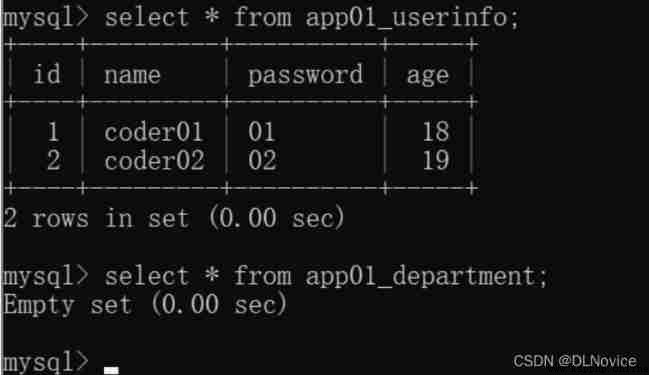Click age value 18

click(436, 132)
